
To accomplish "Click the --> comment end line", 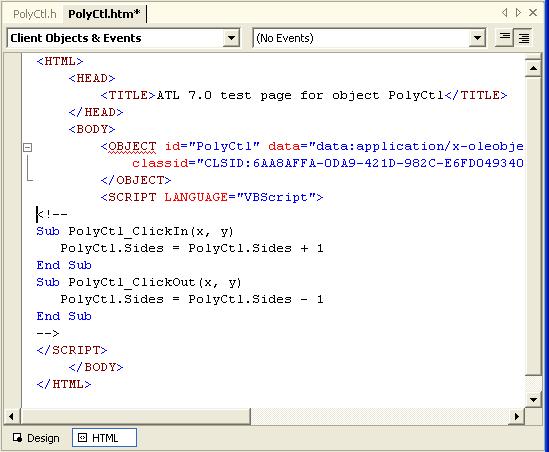I will click(48, 333).
